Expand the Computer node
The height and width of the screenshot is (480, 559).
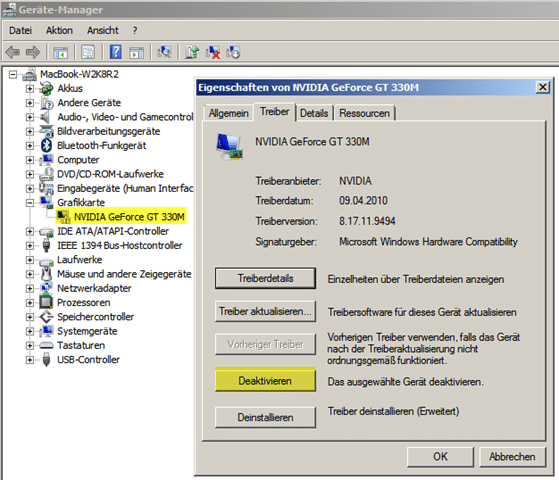click(x=30, y=160)
